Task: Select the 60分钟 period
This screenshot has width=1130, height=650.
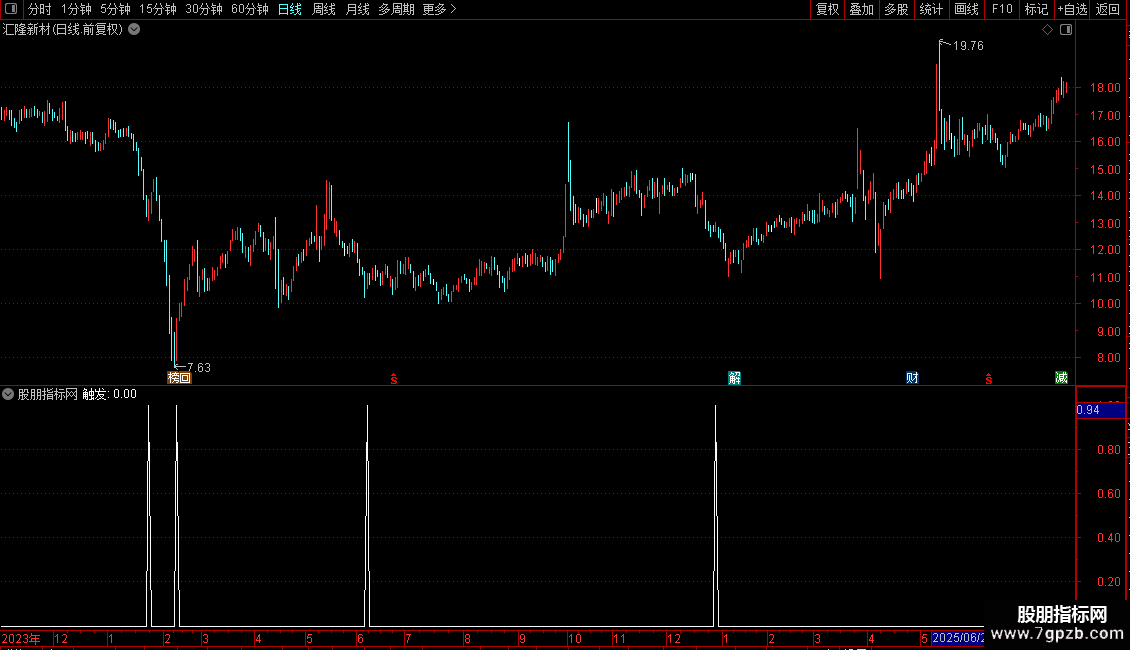Action: click(250, 9)
